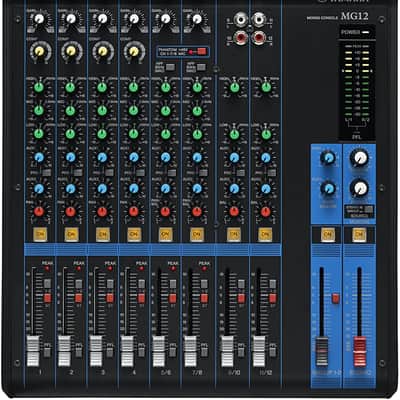Select the red PAN knob on channel 3
400x400 pixels.
pyautogui.click(x=102, y=212)
